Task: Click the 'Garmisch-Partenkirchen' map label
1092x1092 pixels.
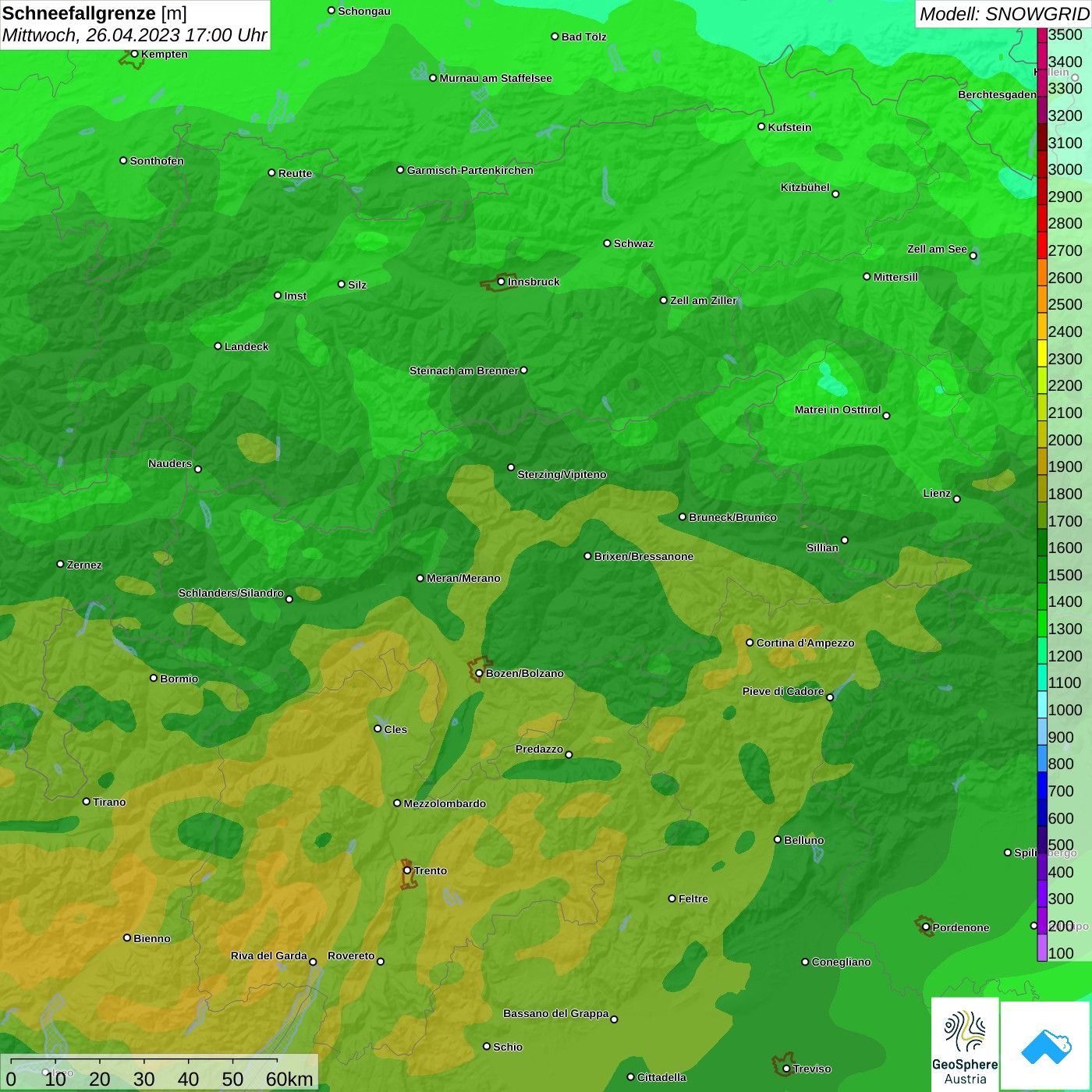Action: pos(470,170)
